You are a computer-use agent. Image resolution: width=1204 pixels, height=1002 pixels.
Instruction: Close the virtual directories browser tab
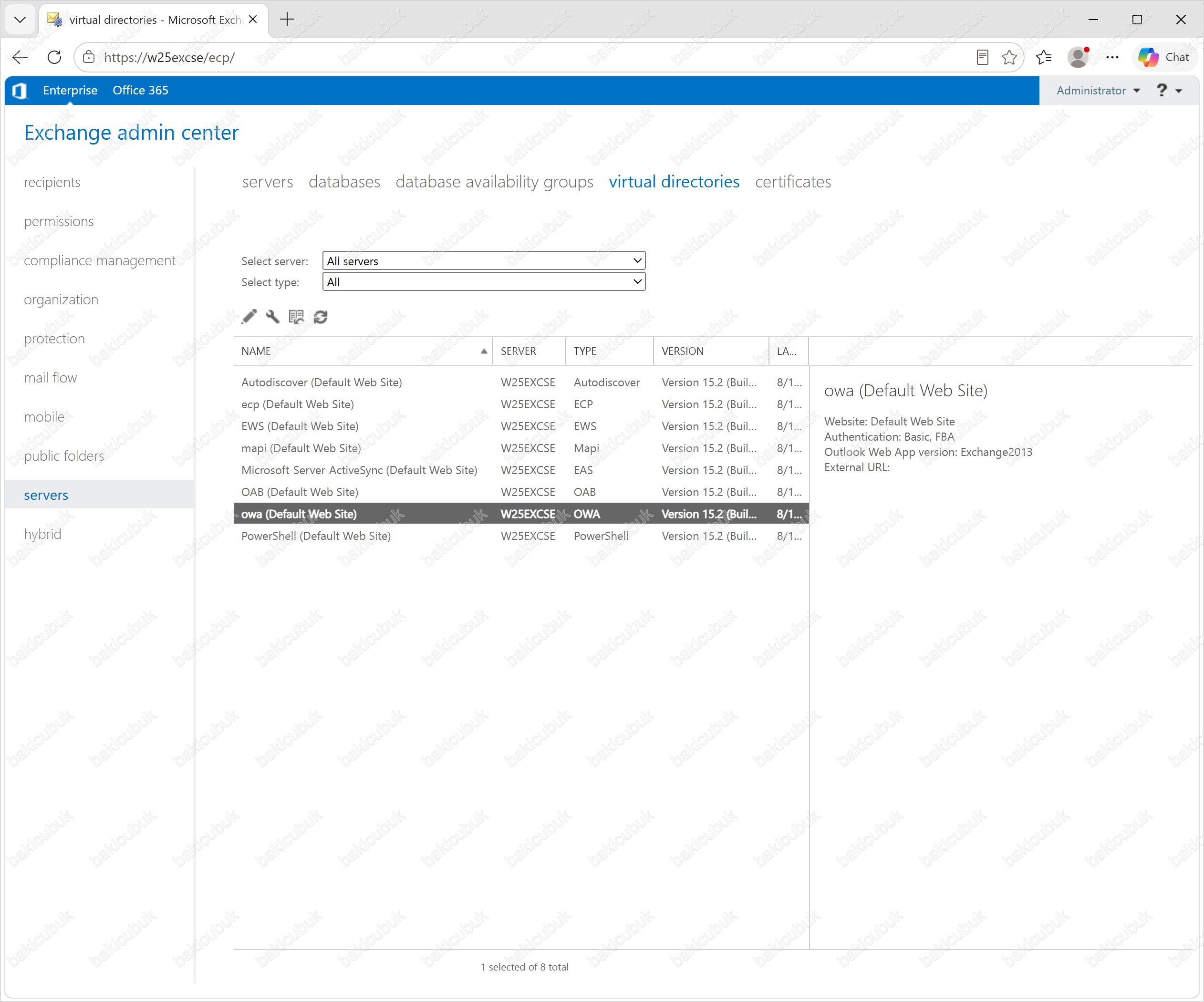pos(253,20)
